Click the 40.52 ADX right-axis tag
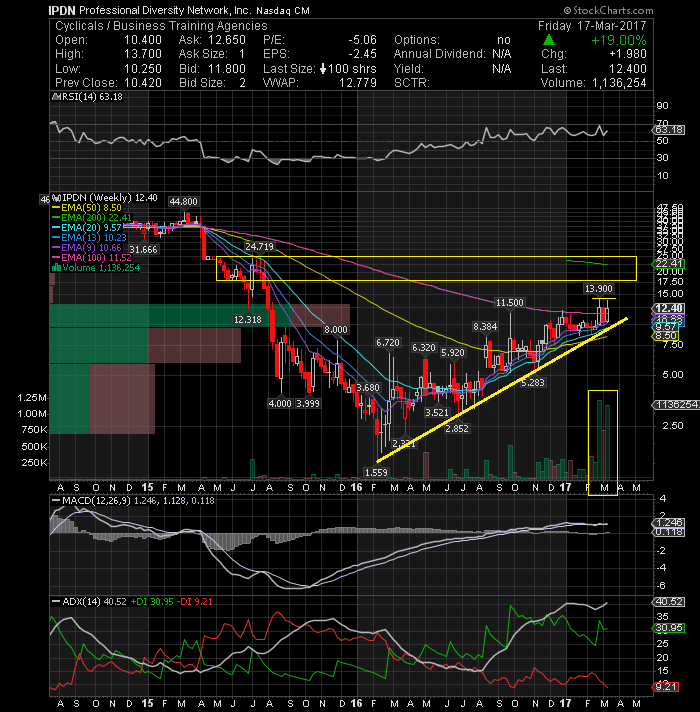 click(x=669, y=602)
